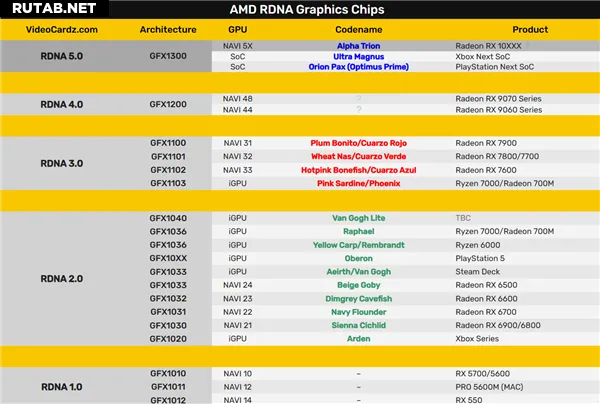Viewport: 600px width, 404px height.
Task: Select the "PlayStation 5" product cell
Action: tap(480, 258)
